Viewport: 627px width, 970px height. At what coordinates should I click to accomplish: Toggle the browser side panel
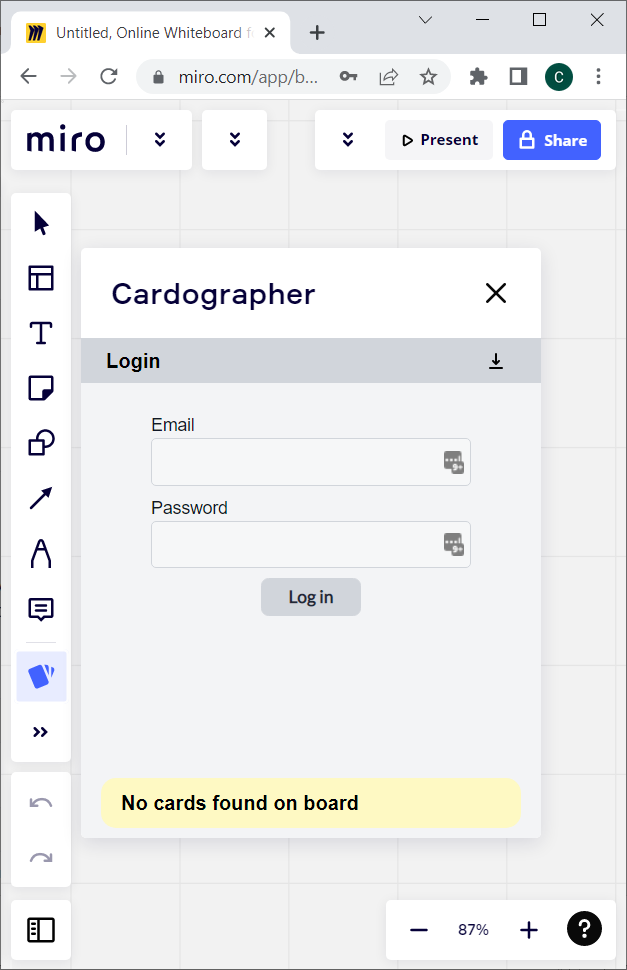point(518,76)
